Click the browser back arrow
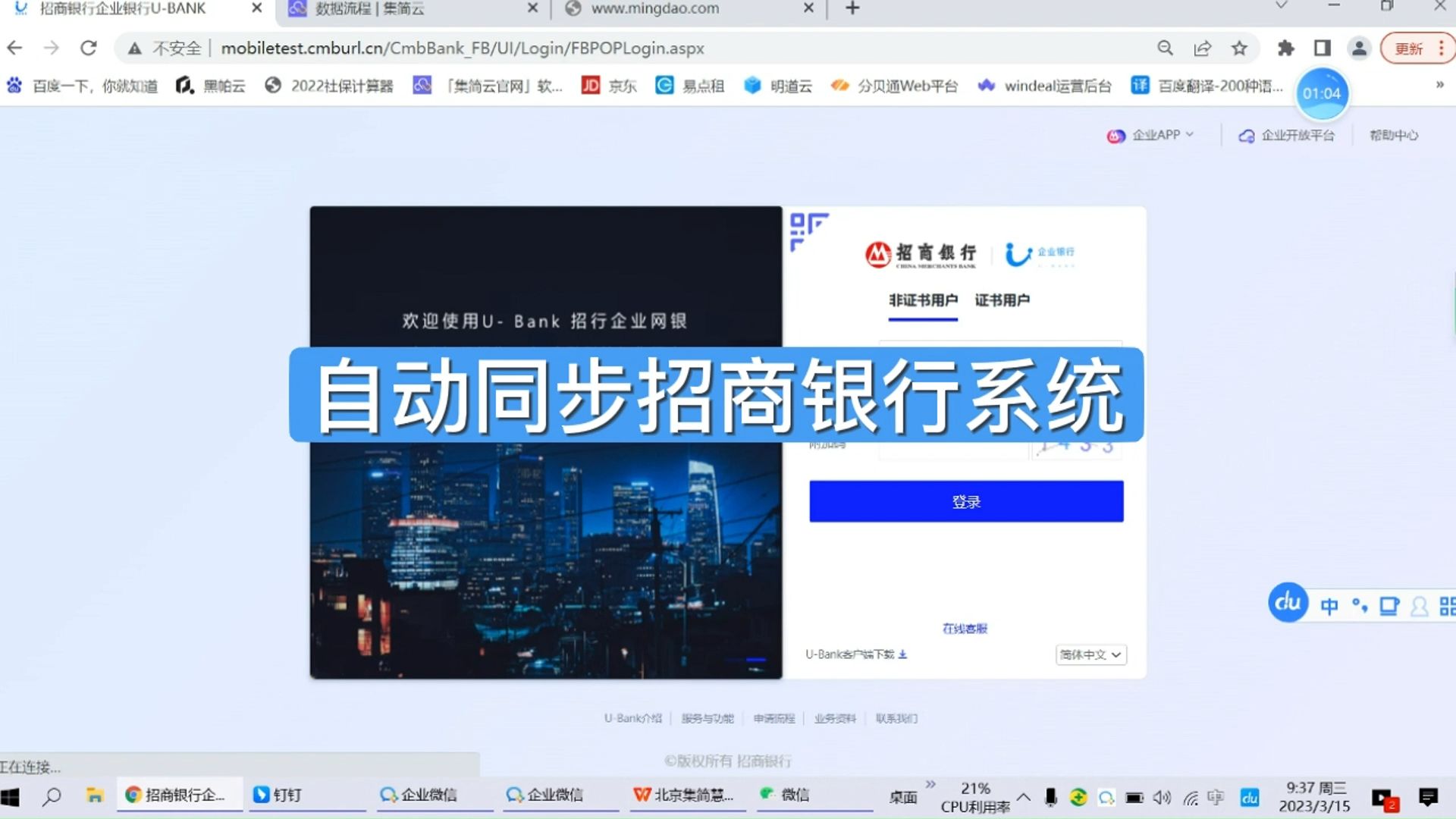Viewport: 1456px width, 819px height. [14, 49]
